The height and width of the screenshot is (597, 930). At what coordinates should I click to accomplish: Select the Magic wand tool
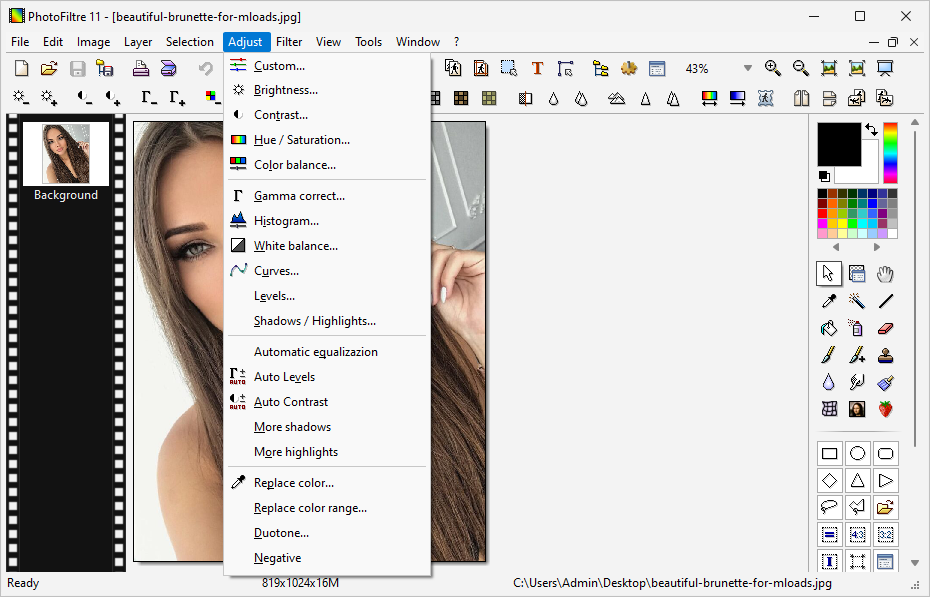(856, 300)
